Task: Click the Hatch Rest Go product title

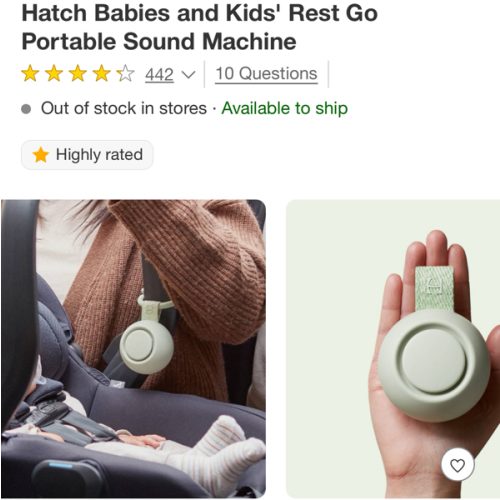Action: click(x=199, y=27)
